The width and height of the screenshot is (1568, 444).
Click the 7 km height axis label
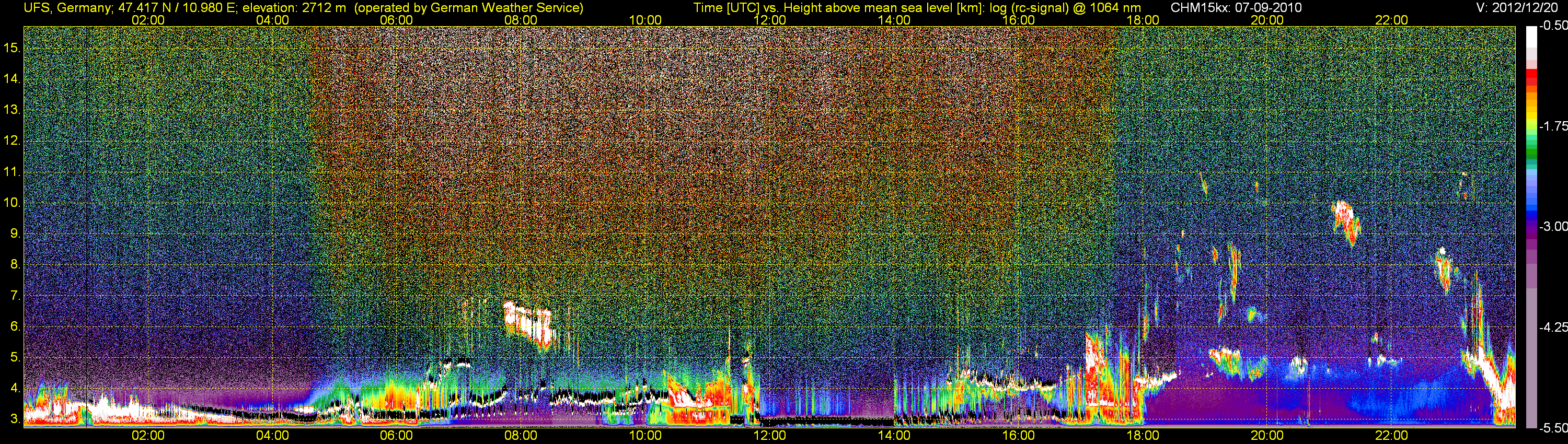click(x=15, y=296)
